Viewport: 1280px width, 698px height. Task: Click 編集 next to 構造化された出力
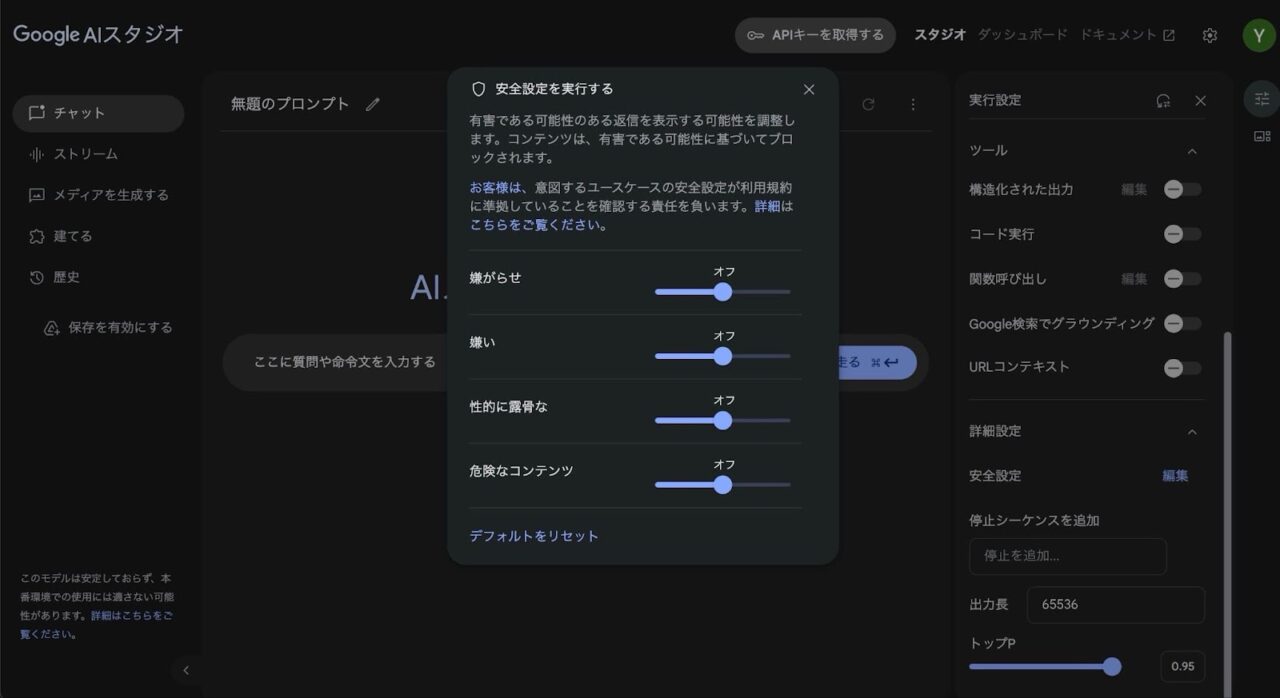pos(1134,189)
